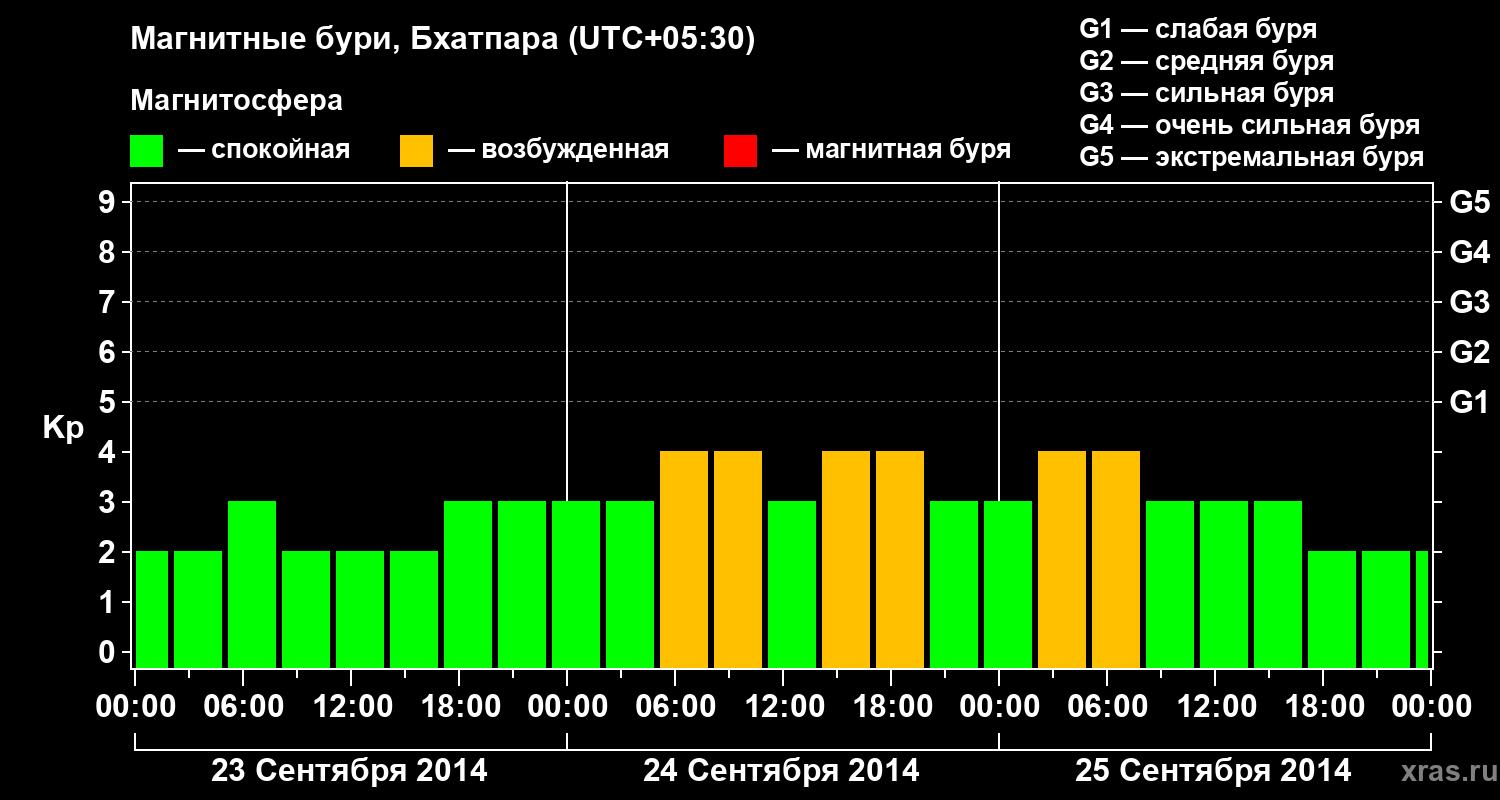Image resolution: width=1500 pixels, height=800 pixels.
Task: Click the right-axis 'G2' label beside gridline 6
Action: tap(1469, 352)
